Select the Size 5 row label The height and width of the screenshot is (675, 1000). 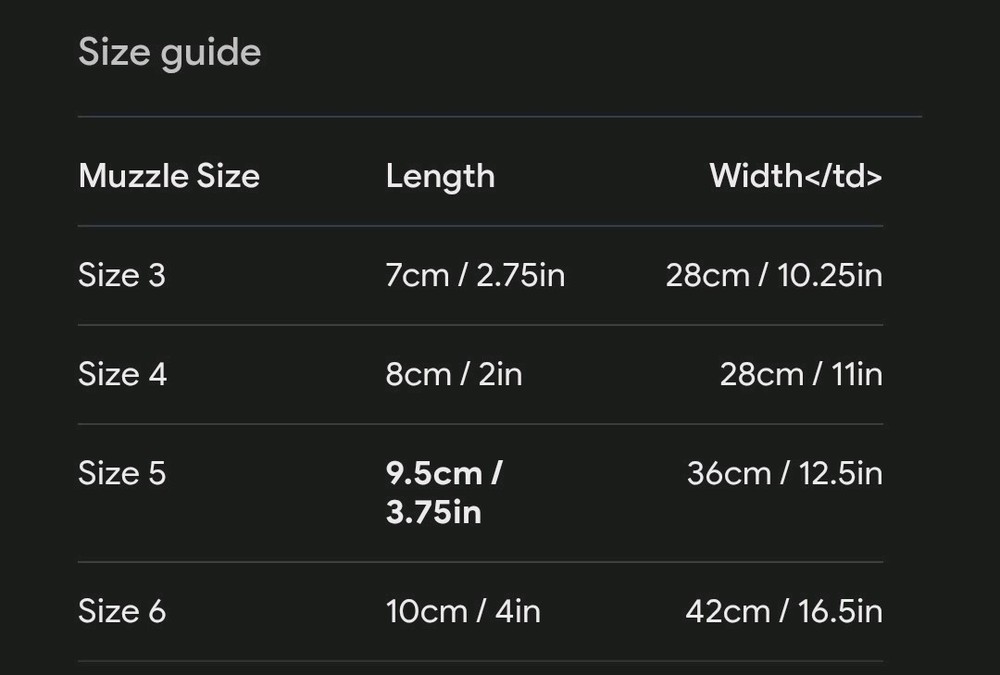122,473
